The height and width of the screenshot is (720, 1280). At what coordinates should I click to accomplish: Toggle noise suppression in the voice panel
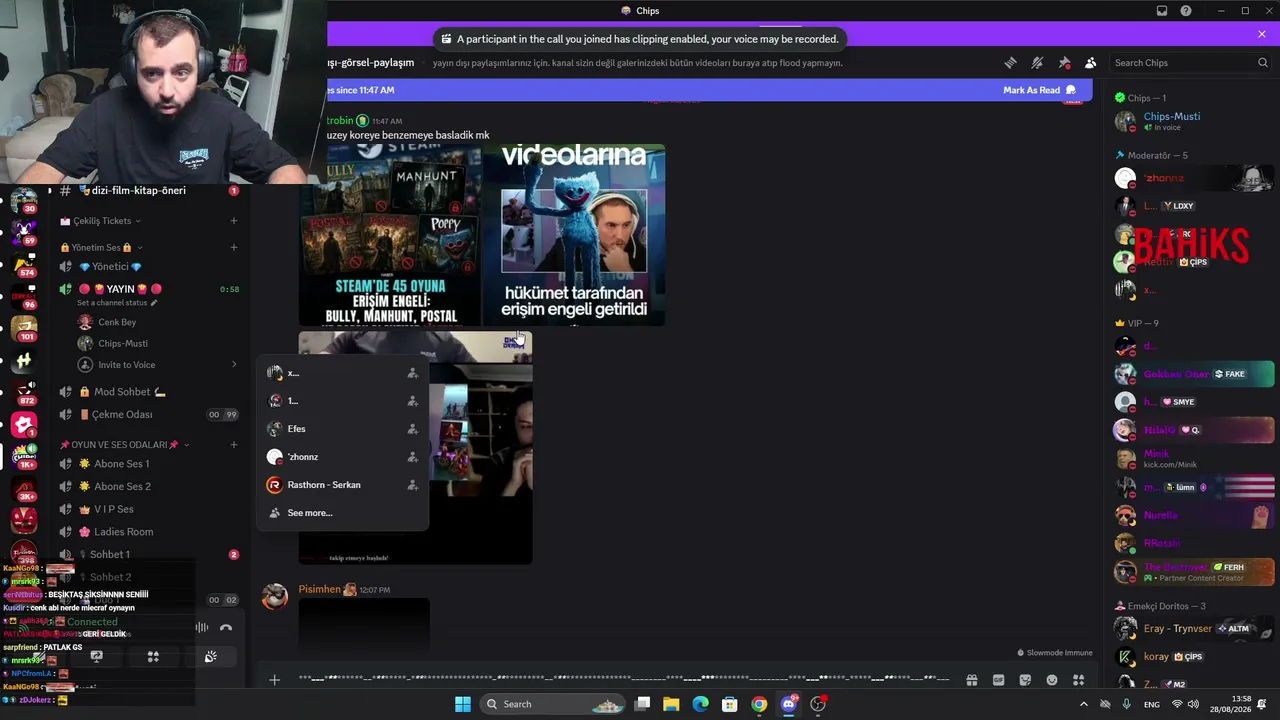[203, 628]
